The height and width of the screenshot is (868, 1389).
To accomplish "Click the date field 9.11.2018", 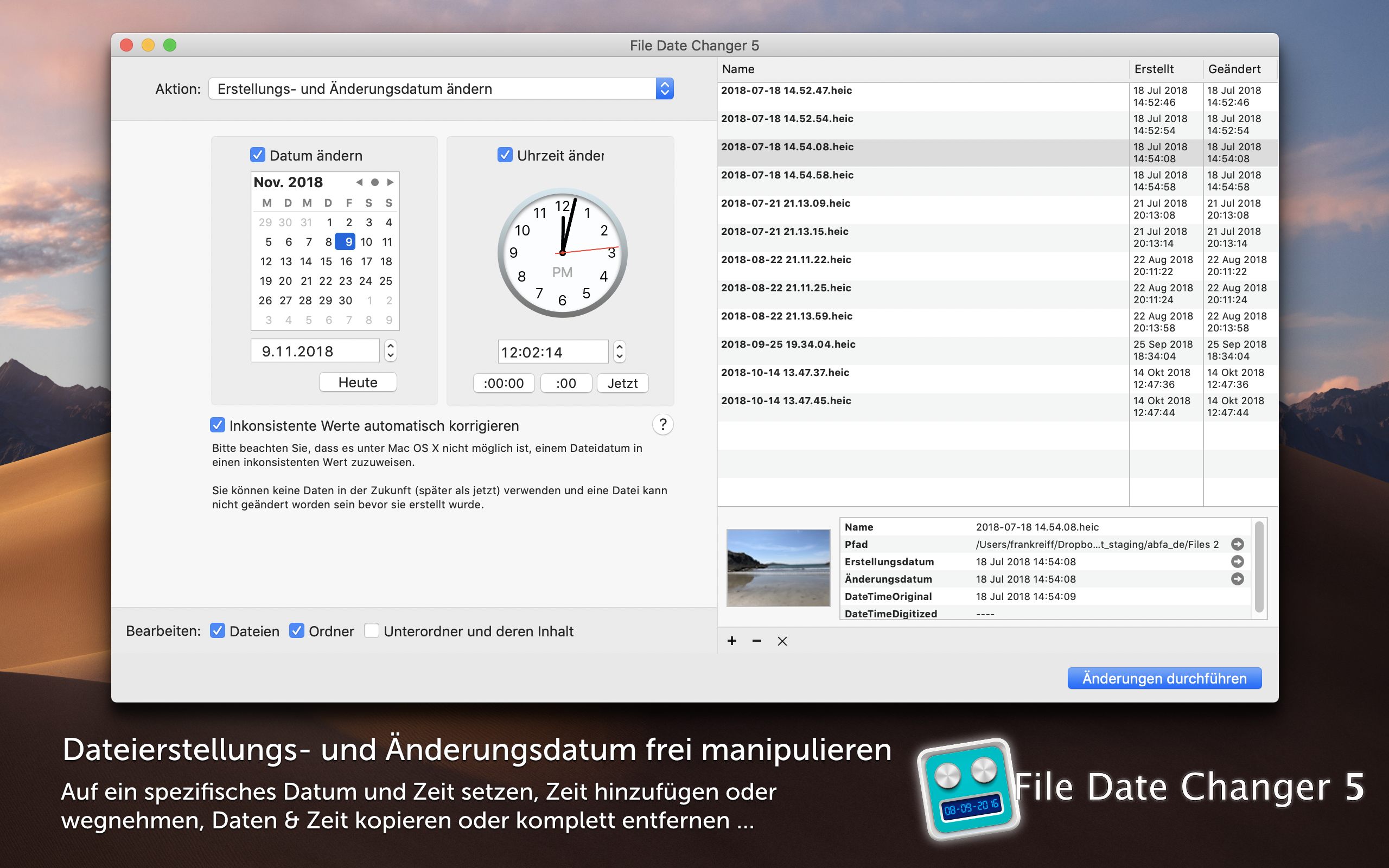I will 315,351.
